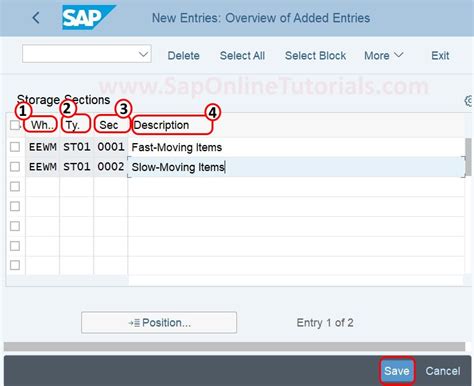Click the Sec column header
The height and width of the screenshot is (386, 474).
110,125
